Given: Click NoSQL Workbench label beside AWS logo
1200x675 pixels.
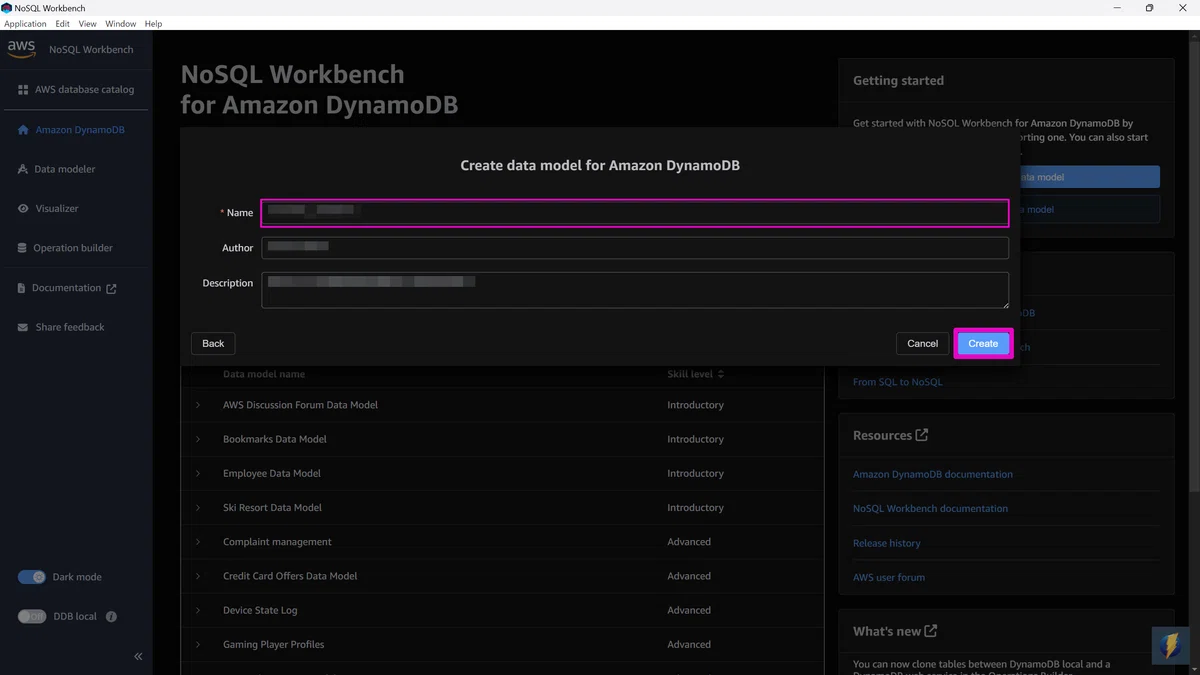Looking at the screenshot, I should [91, 49].
